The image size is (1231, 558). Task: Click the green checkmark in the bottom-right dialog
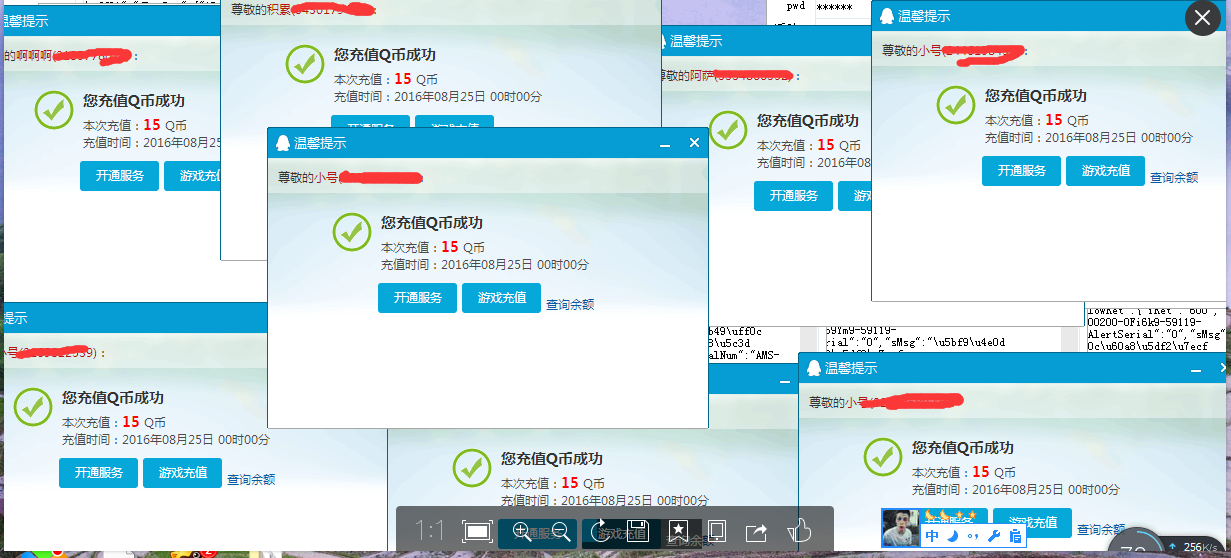883,456
